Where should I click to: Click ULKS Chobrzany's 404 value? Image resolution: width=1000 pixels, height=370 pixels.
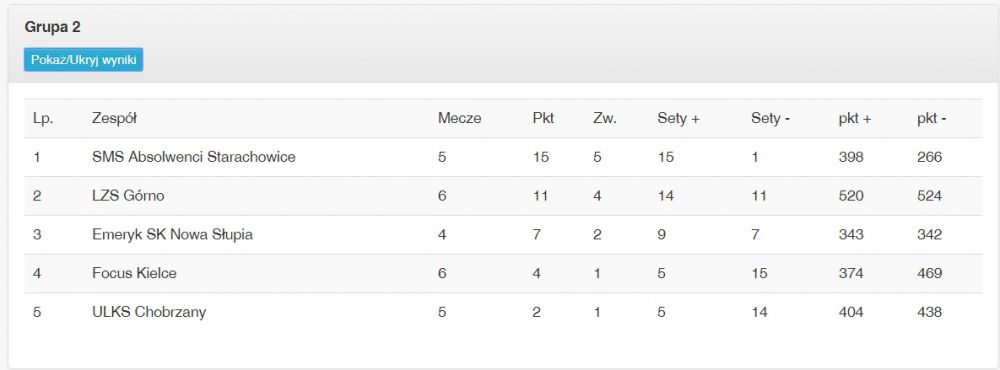tap(851, 312)
